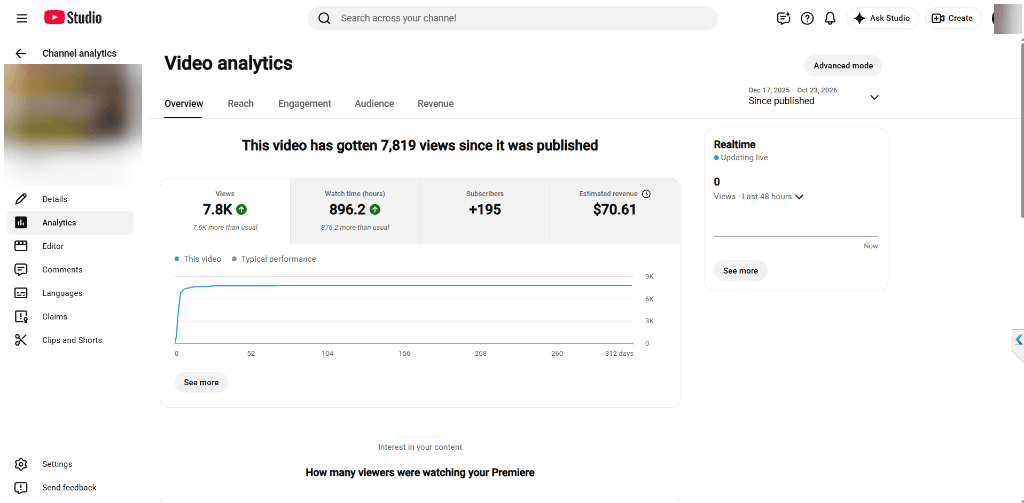This screenshot has width=1024, height=503.
Task: Open the Help question mark icon
Action: click(x=807, y=18)
